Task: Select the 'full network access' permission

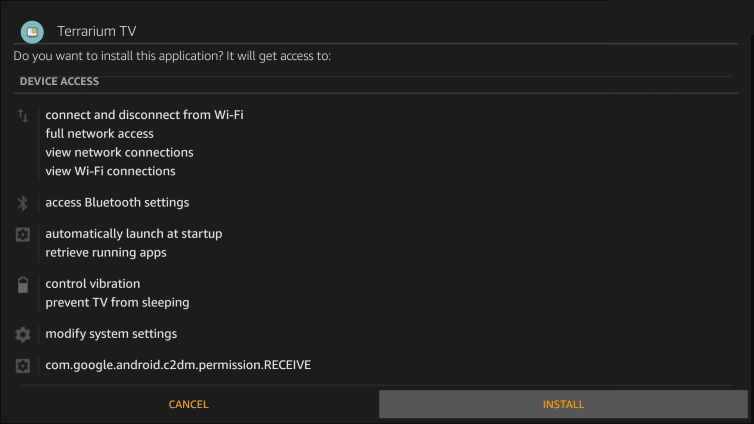Action: coord(99,134)
